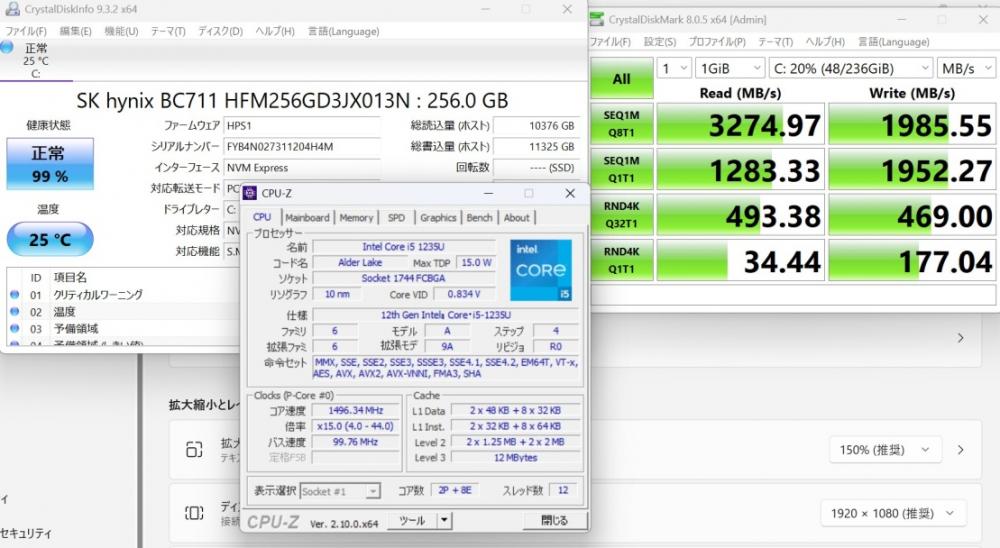Open the 1920 × 1080 (推奨) resolution dropdown
This screenshot has width=1000, height=548.
893,514
